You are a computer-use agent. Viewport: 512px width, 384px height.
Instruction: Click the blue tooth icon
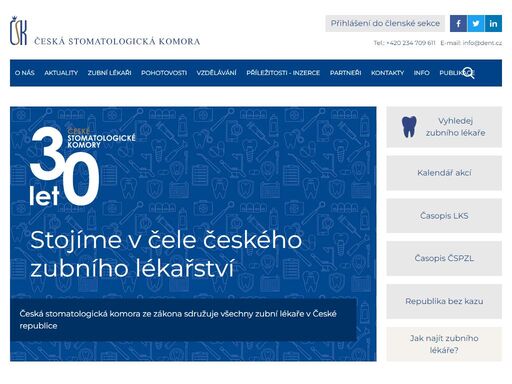coord(409,127)
